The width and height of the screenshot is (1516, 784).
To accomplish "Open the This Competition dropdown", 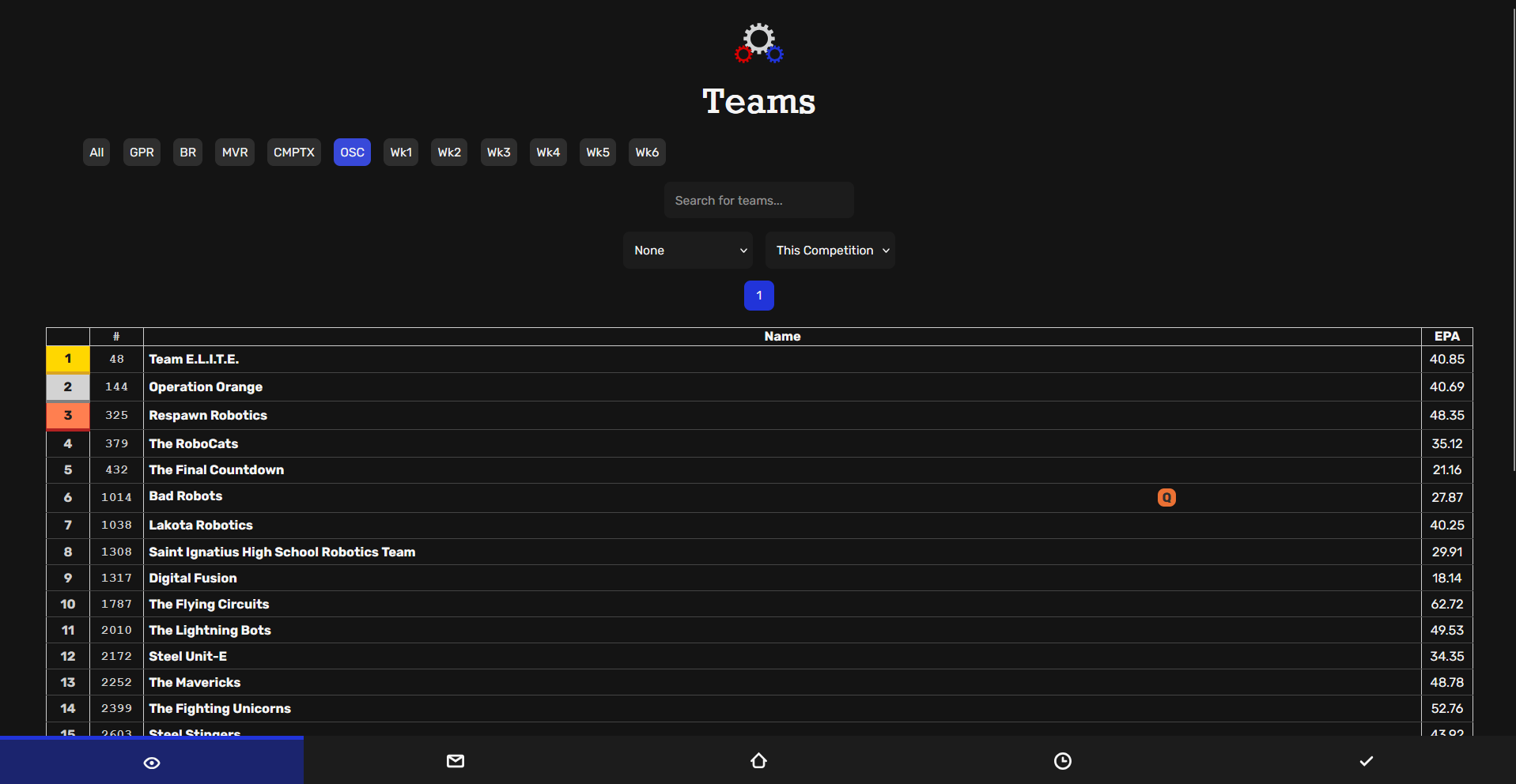I will pos(830,251).
